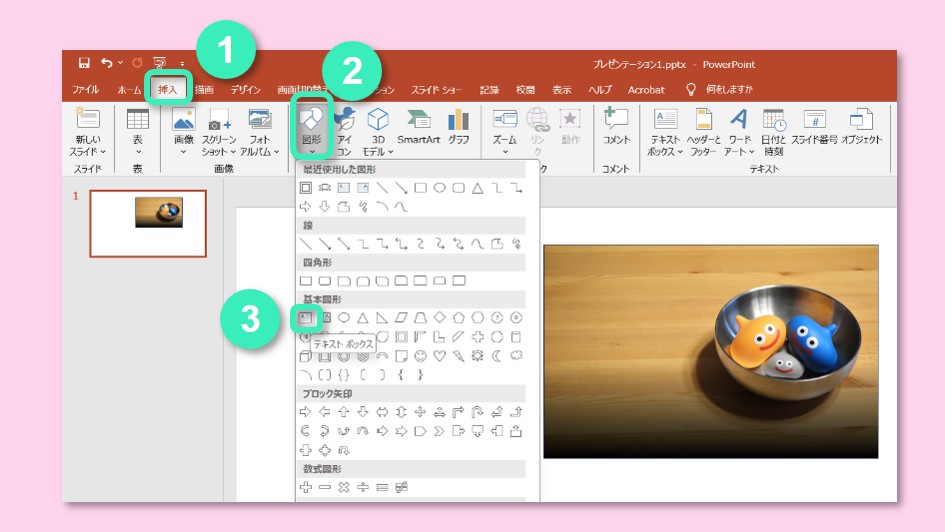Open the 表示 tab
Viewport: 945px width, 532px height.
562,90
